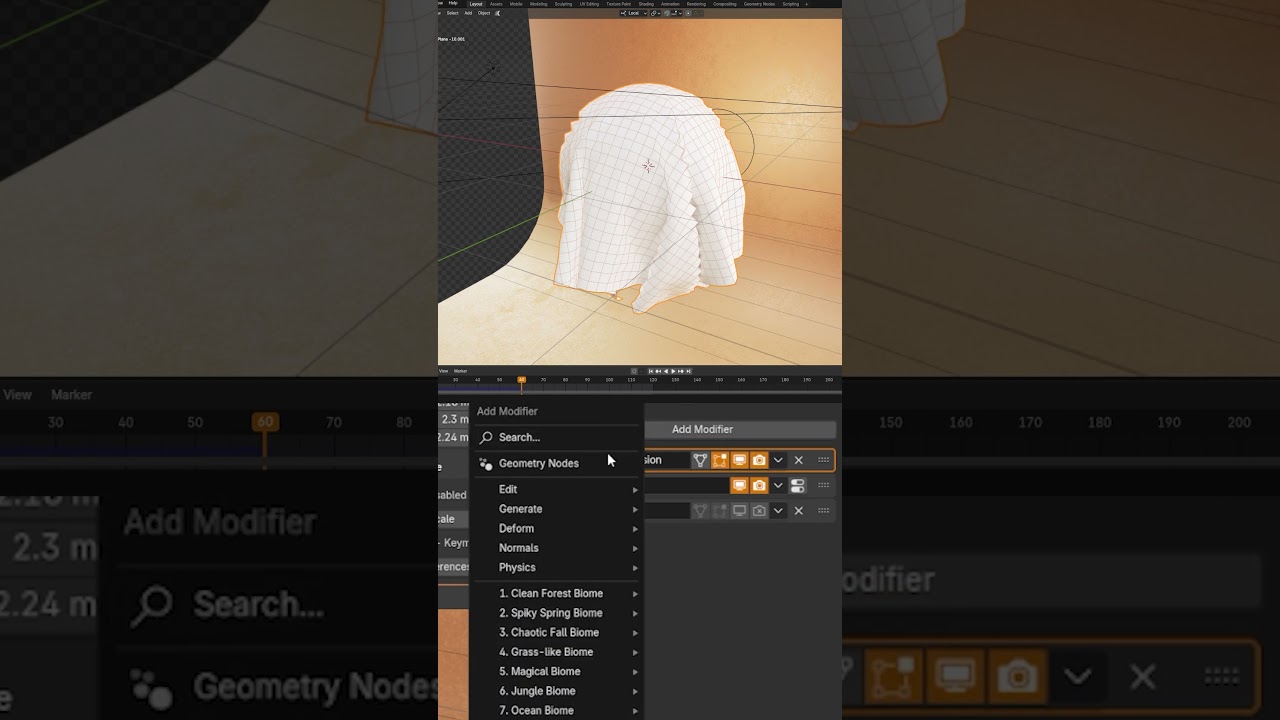Toggle render visibility of the Subdivision modifier
This screenshot has height=720, width=1280.
[759, 460]
